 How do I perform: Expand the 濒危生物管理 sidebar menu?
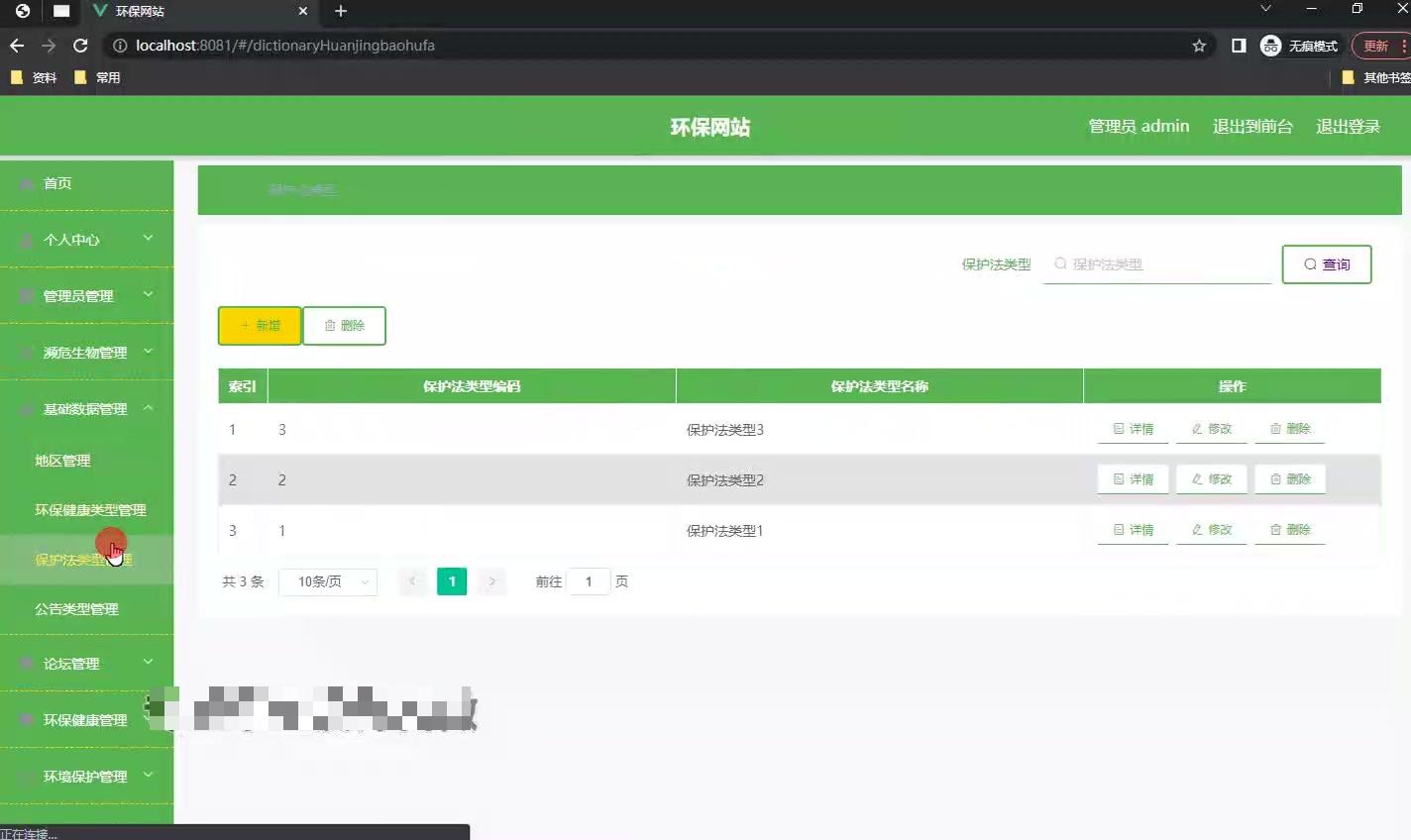tap(86, 353)
